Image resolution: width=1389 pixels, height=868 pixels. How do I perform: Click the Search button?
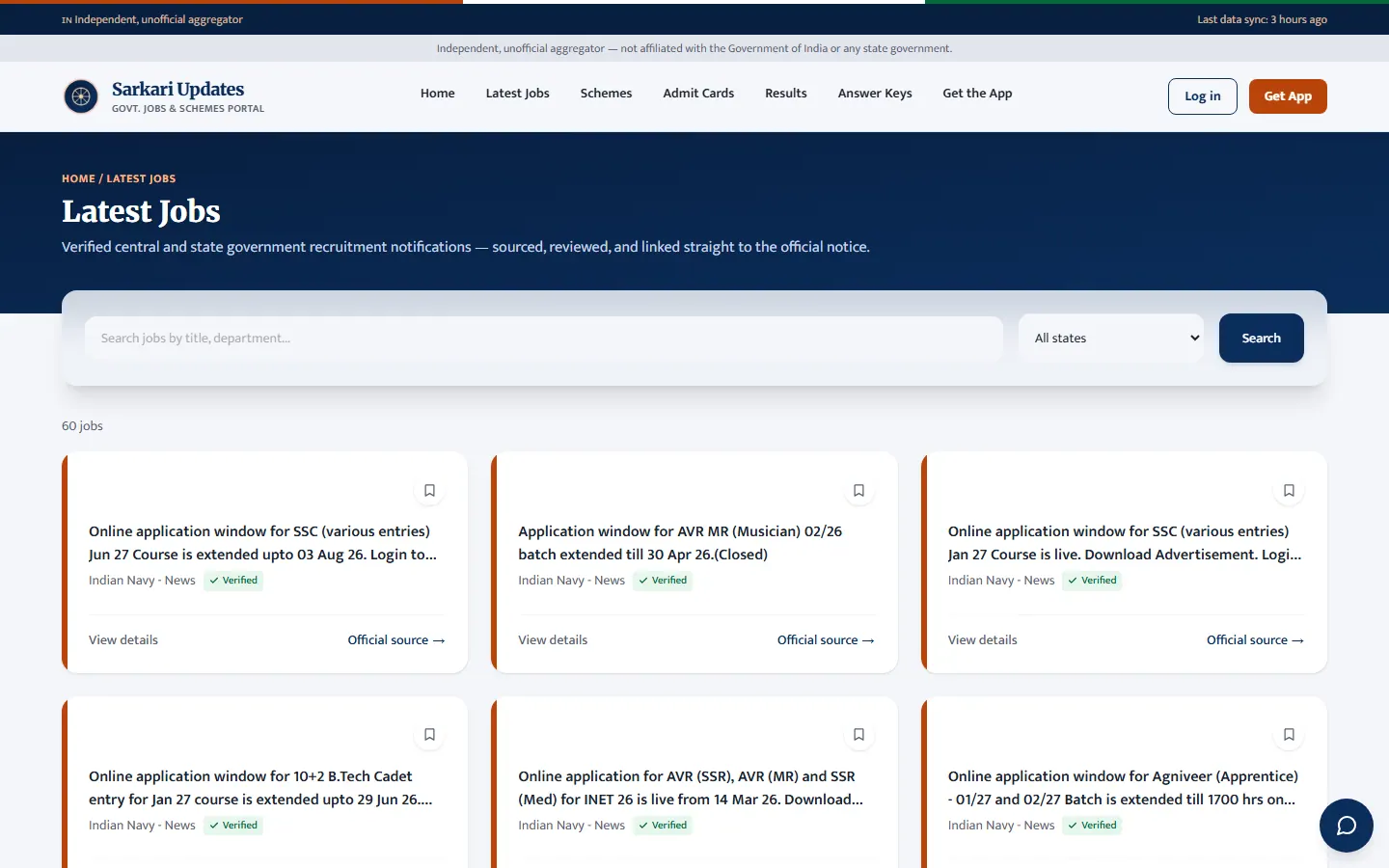1262,339
